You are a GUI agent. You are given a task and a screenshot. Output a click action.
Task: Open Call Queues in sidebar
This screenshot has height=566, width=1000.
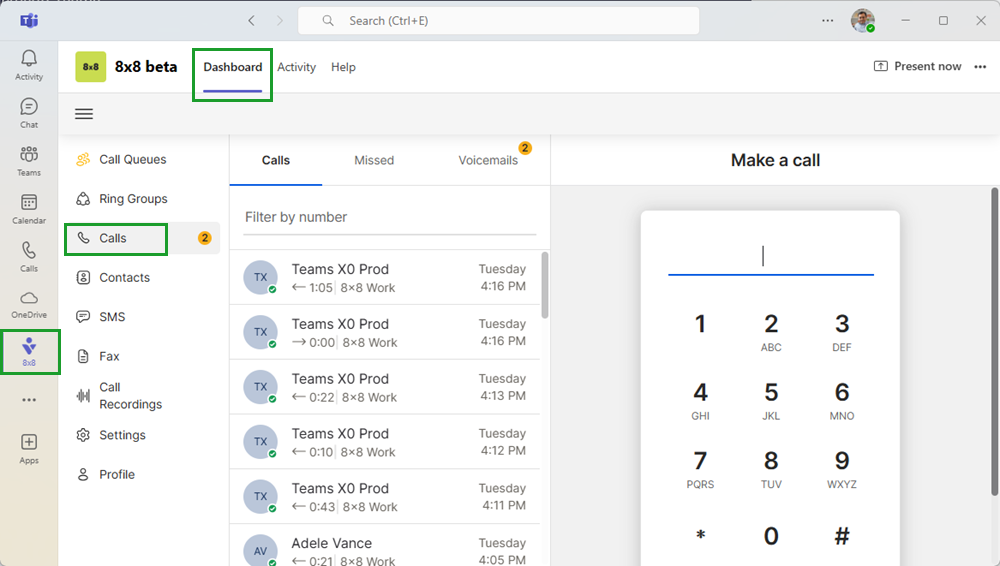[132, 159]
